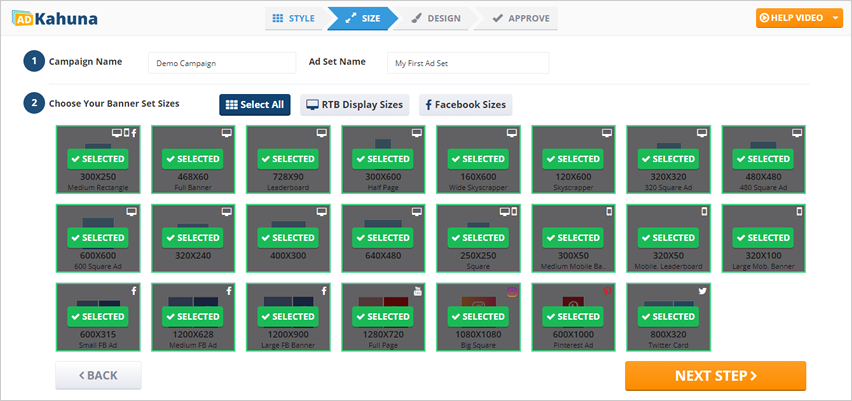Image resolution: width=852 pixels, height=401 pixels.
Task: Click the Instagram icon on 1080X1080 tile
Action: pyautogui.click(x=512, y=291)
